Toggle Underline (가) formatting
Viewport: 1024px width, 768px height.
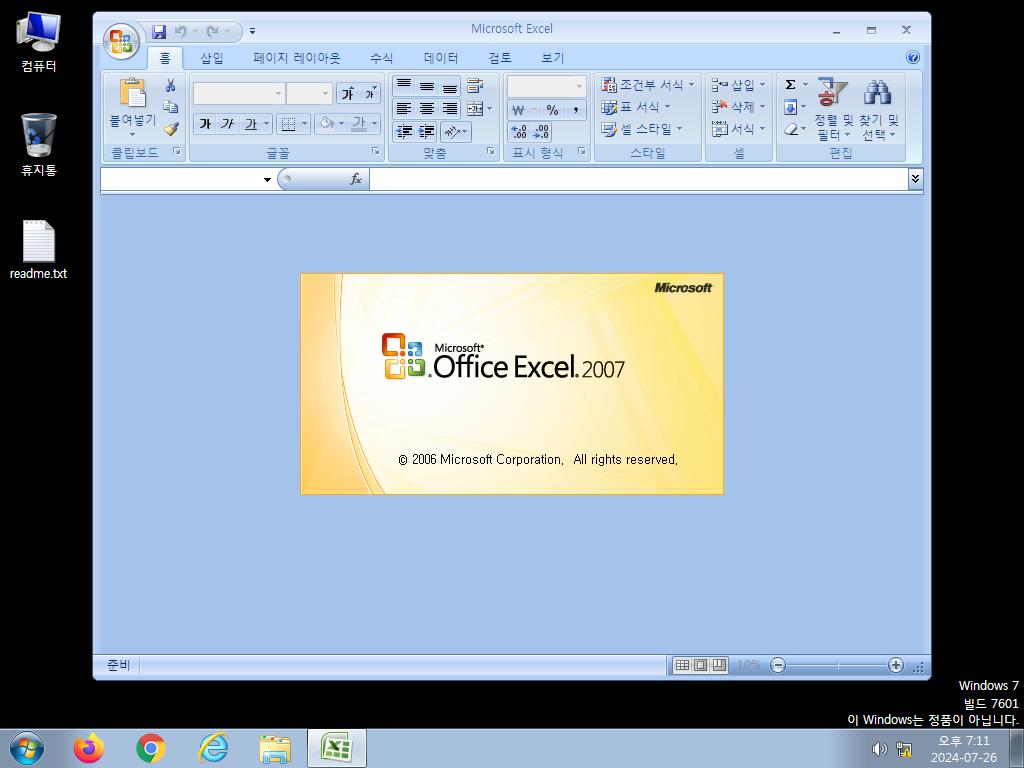(x=251, y=123)
